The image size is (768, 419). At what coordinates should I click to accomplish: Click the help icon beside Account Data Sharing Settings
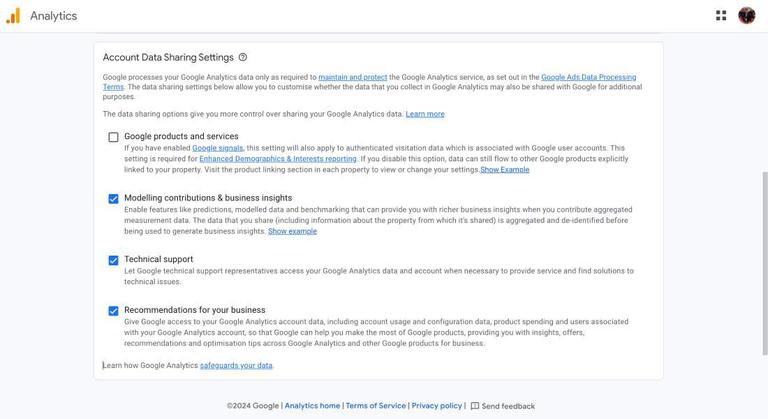[x=243, y=58]
